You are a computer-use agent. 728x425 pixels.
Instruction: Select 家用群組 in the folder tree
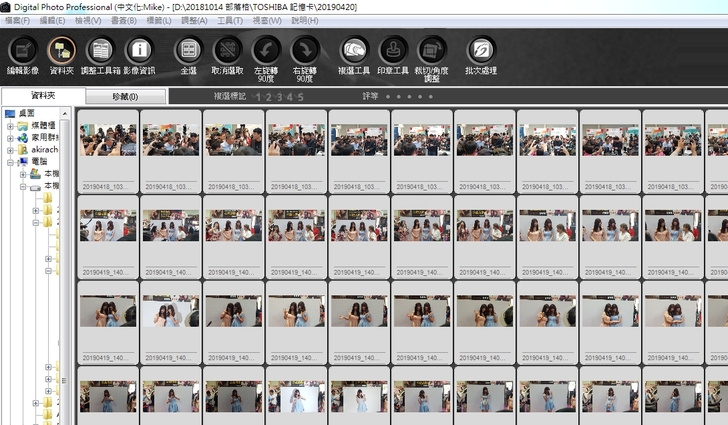[45, 137]
